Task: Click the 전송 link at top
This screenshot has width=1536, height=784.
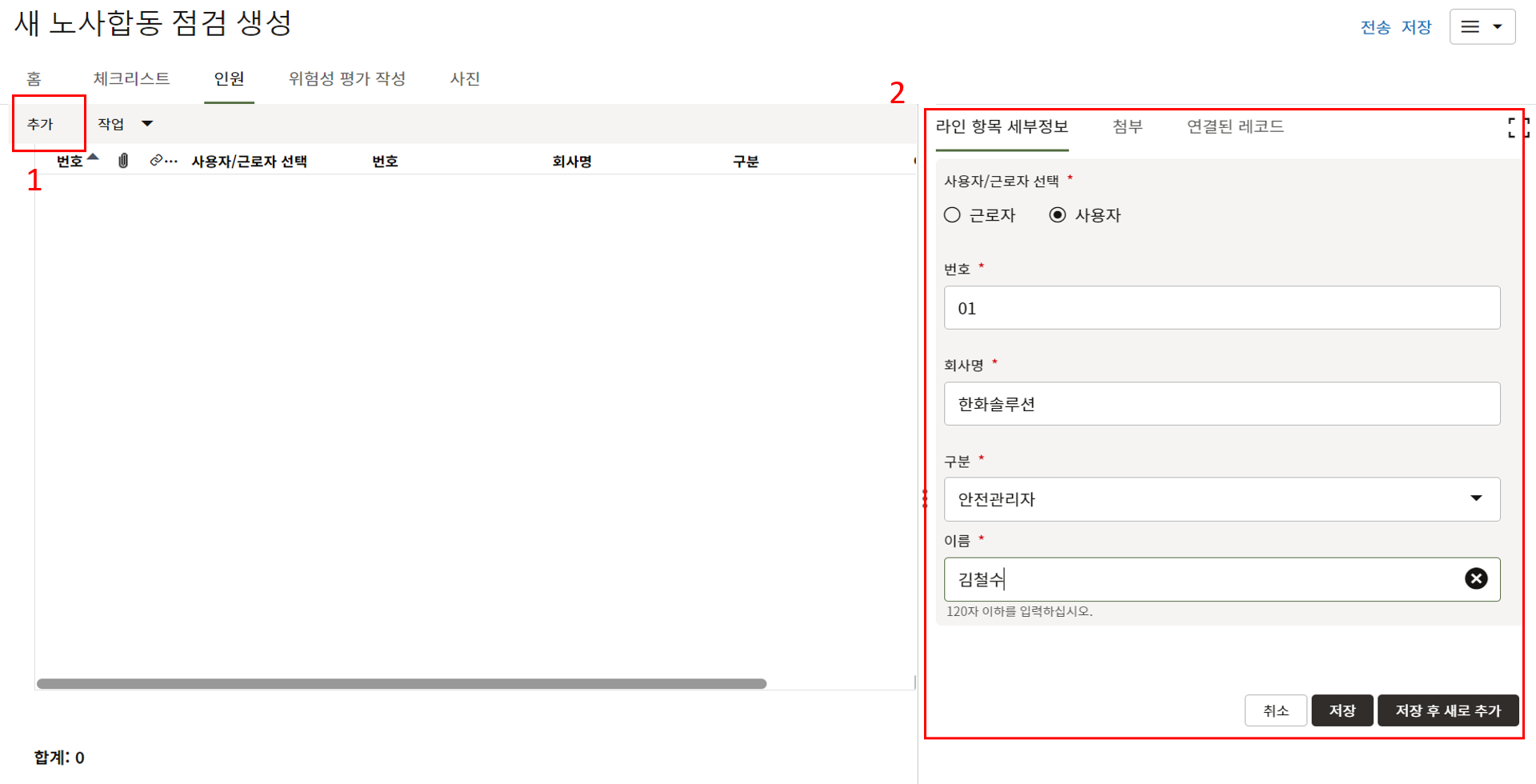Action: click(1374, 27)
